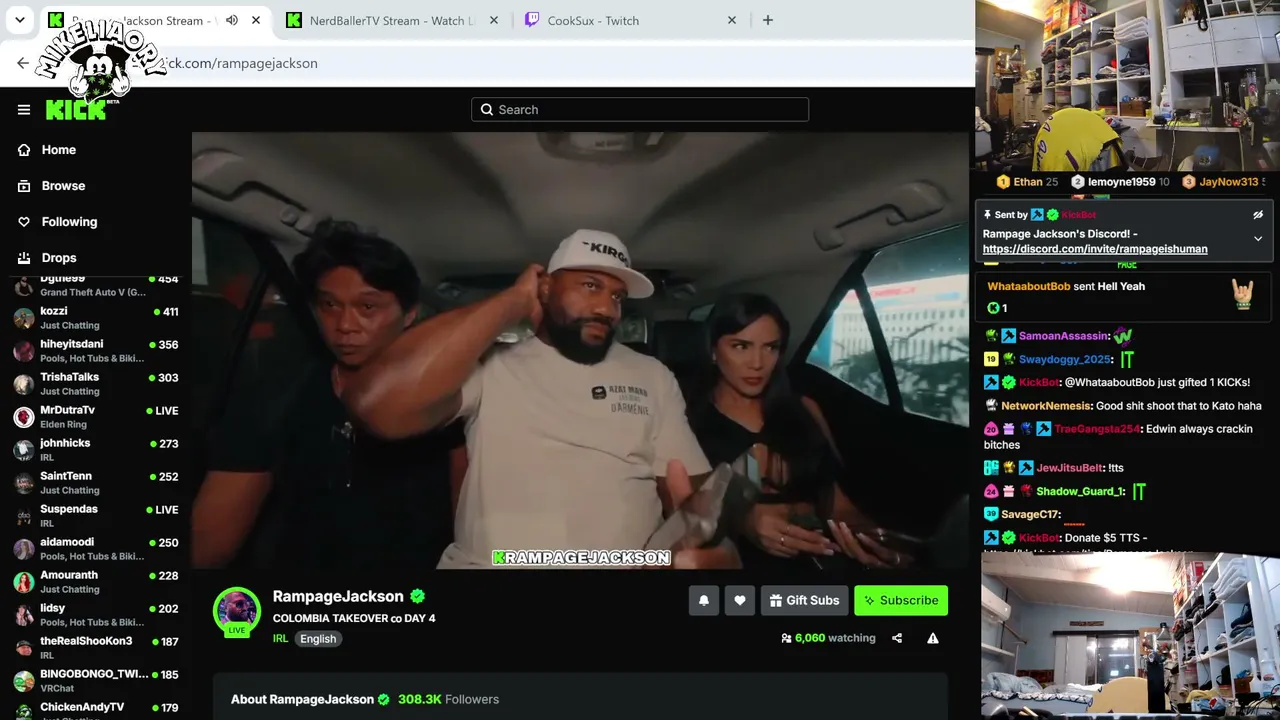Click the Drops gift icon in sidebar
The height and width of the screenshot is (720, 1280).
tap(24, 258)
